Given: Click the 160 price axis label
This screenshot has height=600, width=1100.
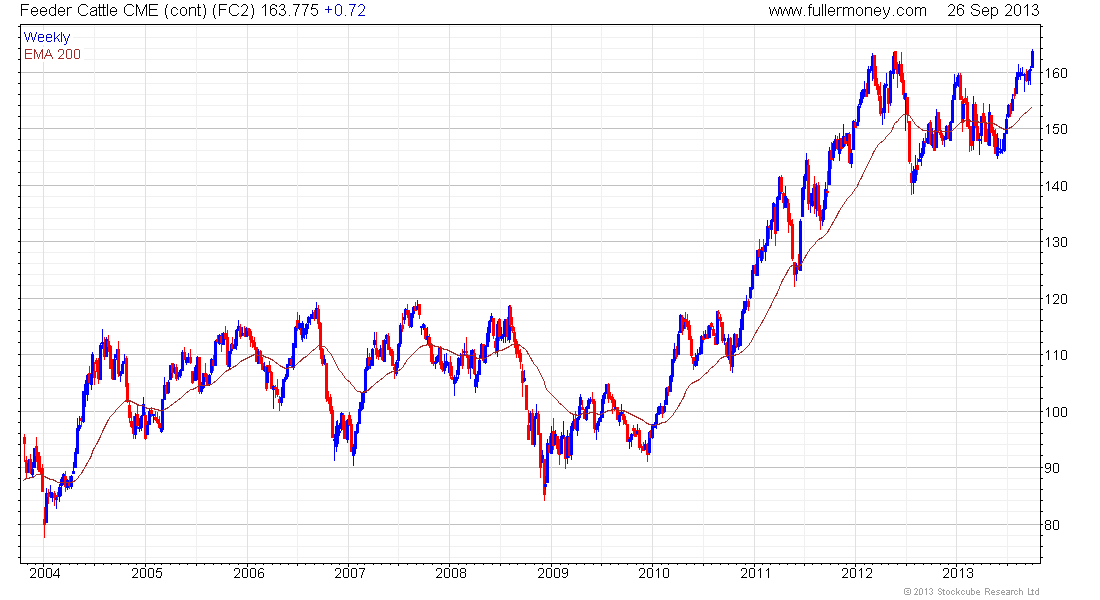Looking at the screenshot, I should (1056, 73).
